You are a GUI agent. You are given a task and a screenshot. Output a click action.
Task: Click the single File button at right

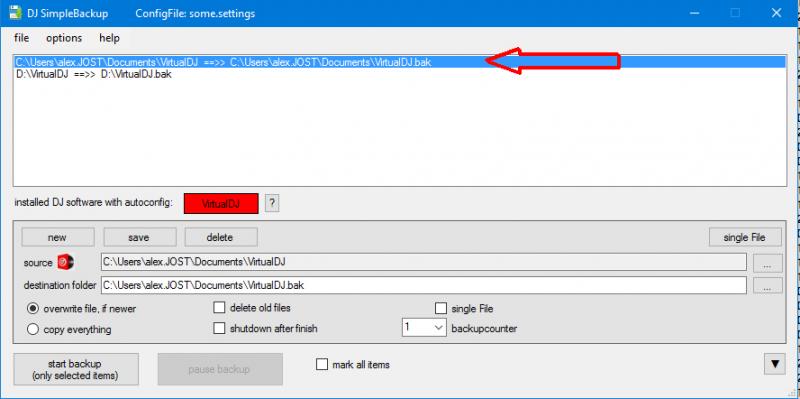click(x=745, y=237)
